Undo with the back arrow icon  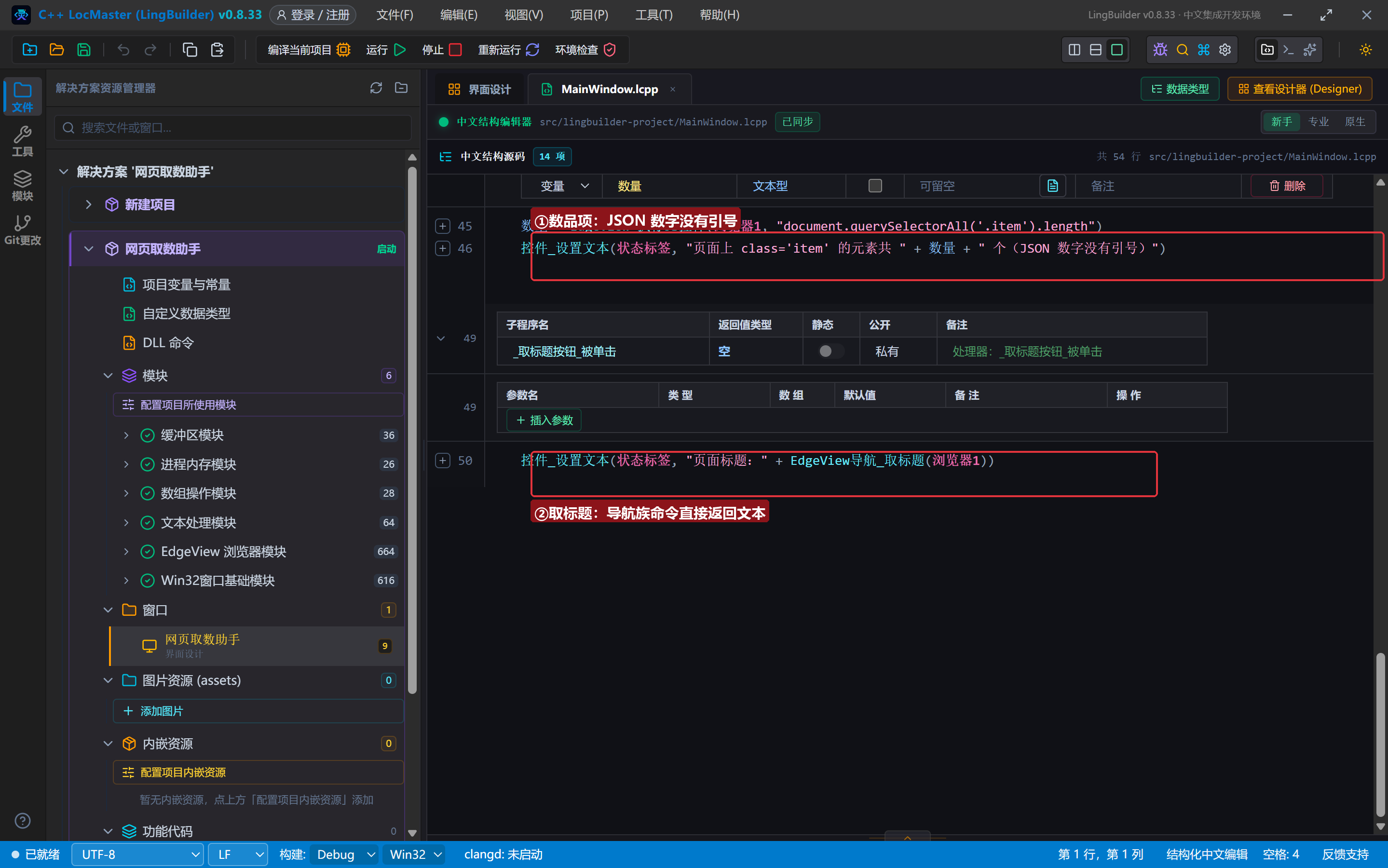pos(123,50)
